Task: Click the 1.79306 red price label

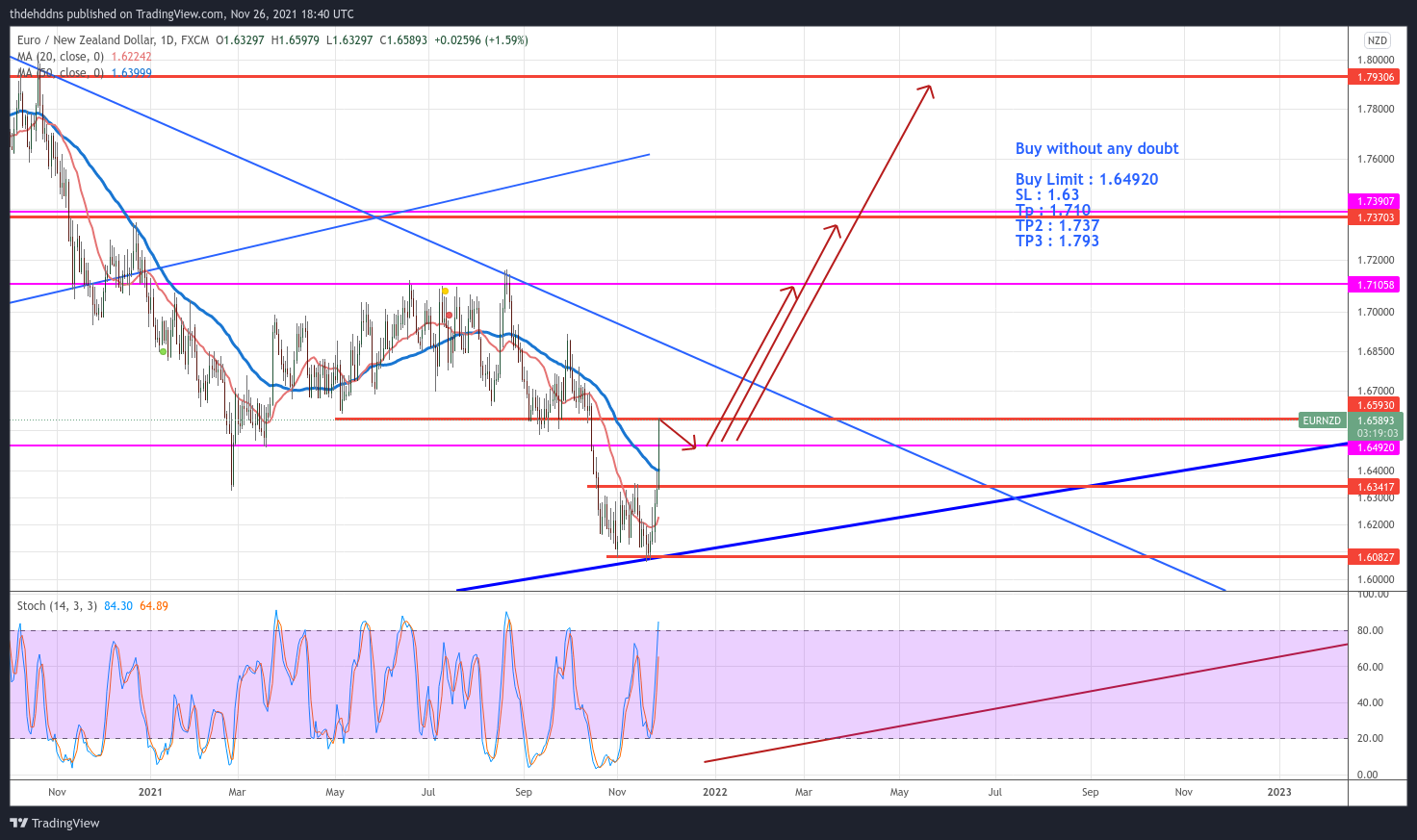Action: (x=1377, y=77)
